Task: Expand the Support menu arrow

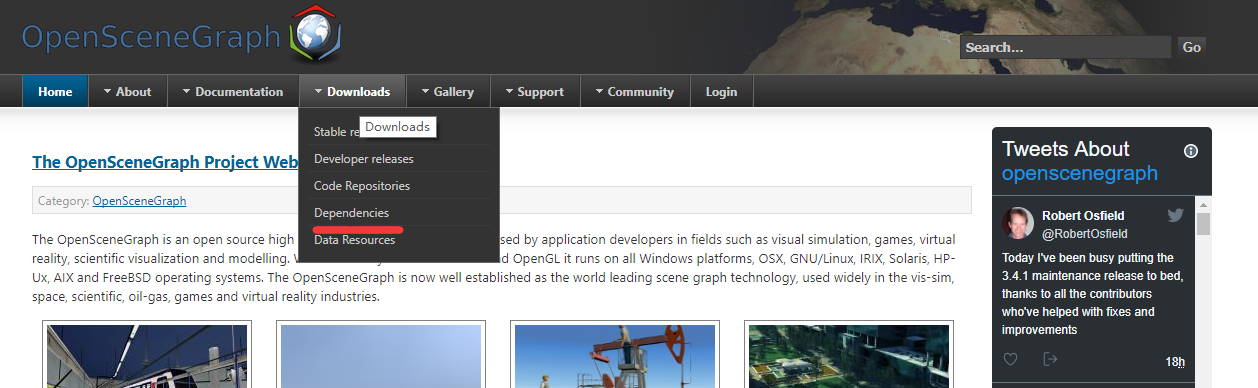Action: click(509, 91)
